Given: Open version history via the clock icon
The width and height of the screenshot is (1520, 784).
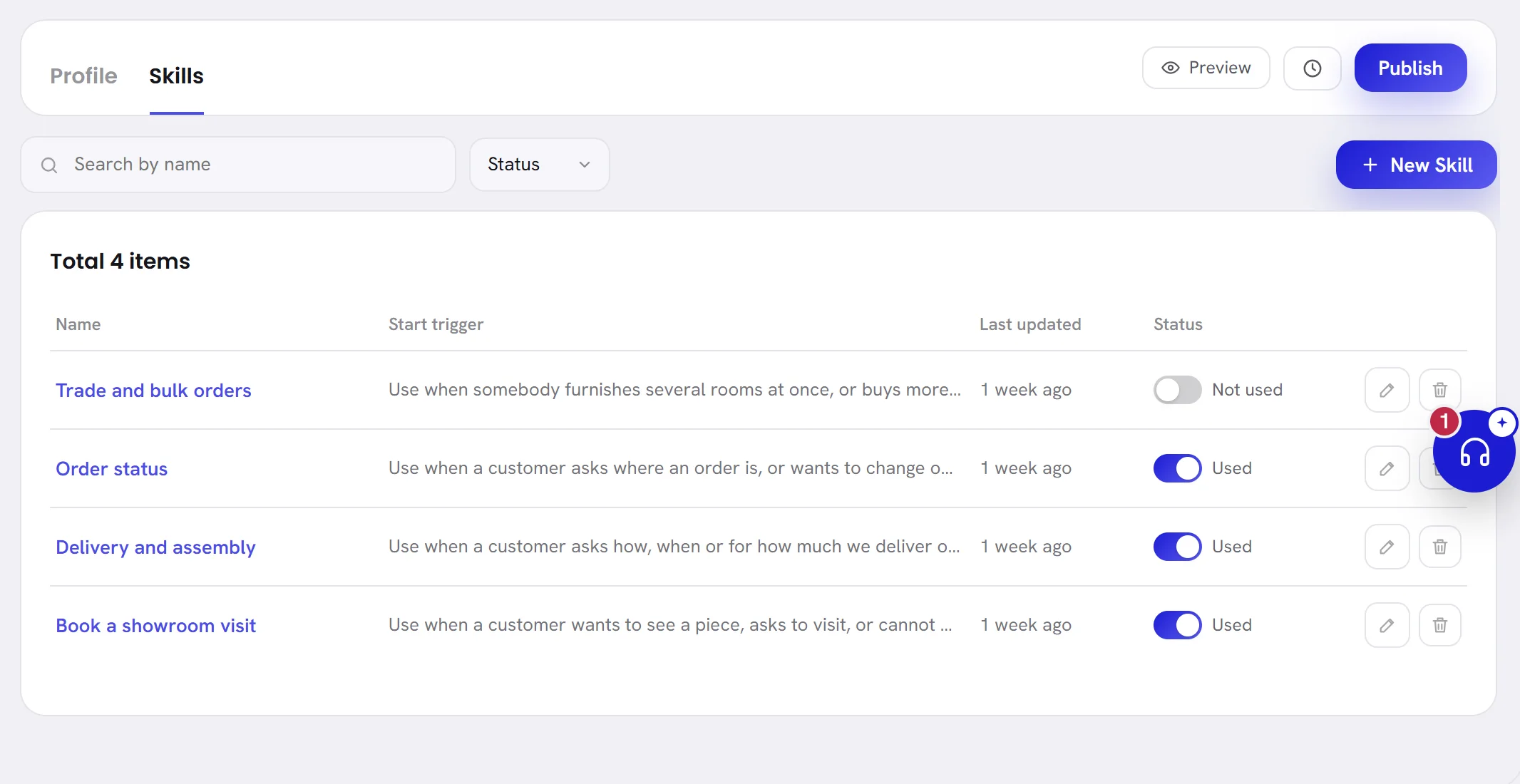Looking at the screenshot, I should coord(1312,68).
